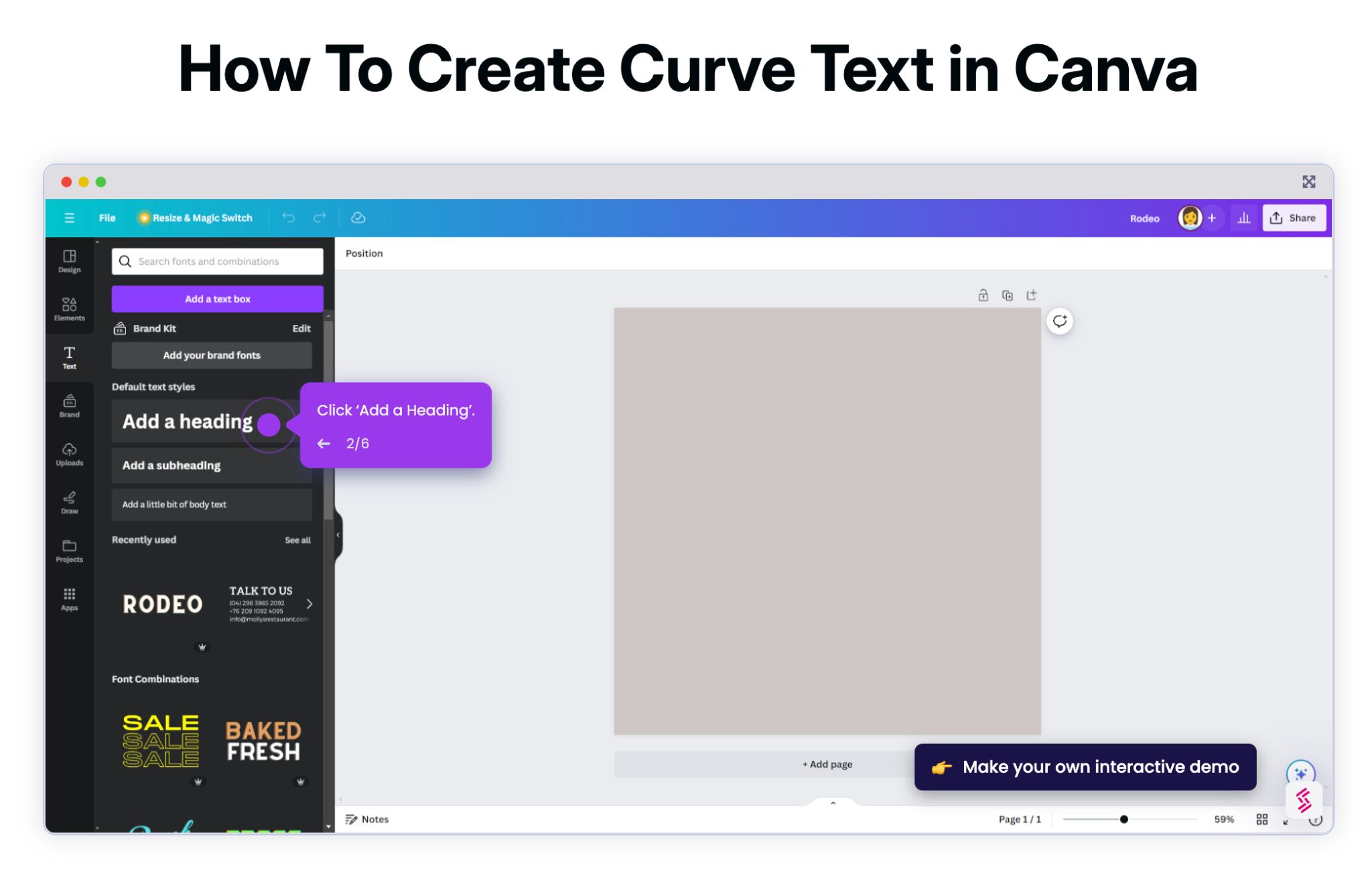The image size is (1372, 874).
Task: Add a comment with the speech bubble icon
Action: 1058,321
